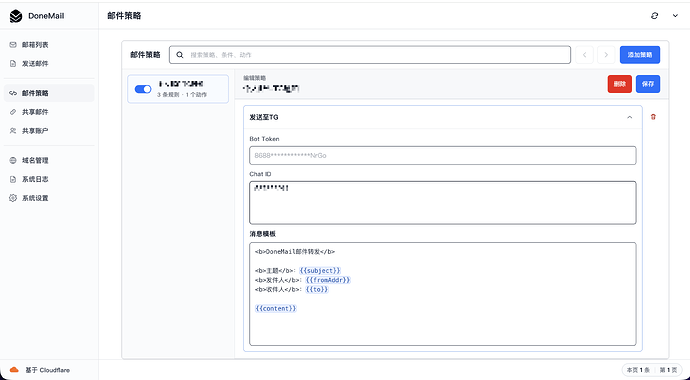Go to previous page arrow

coord(584,55)
